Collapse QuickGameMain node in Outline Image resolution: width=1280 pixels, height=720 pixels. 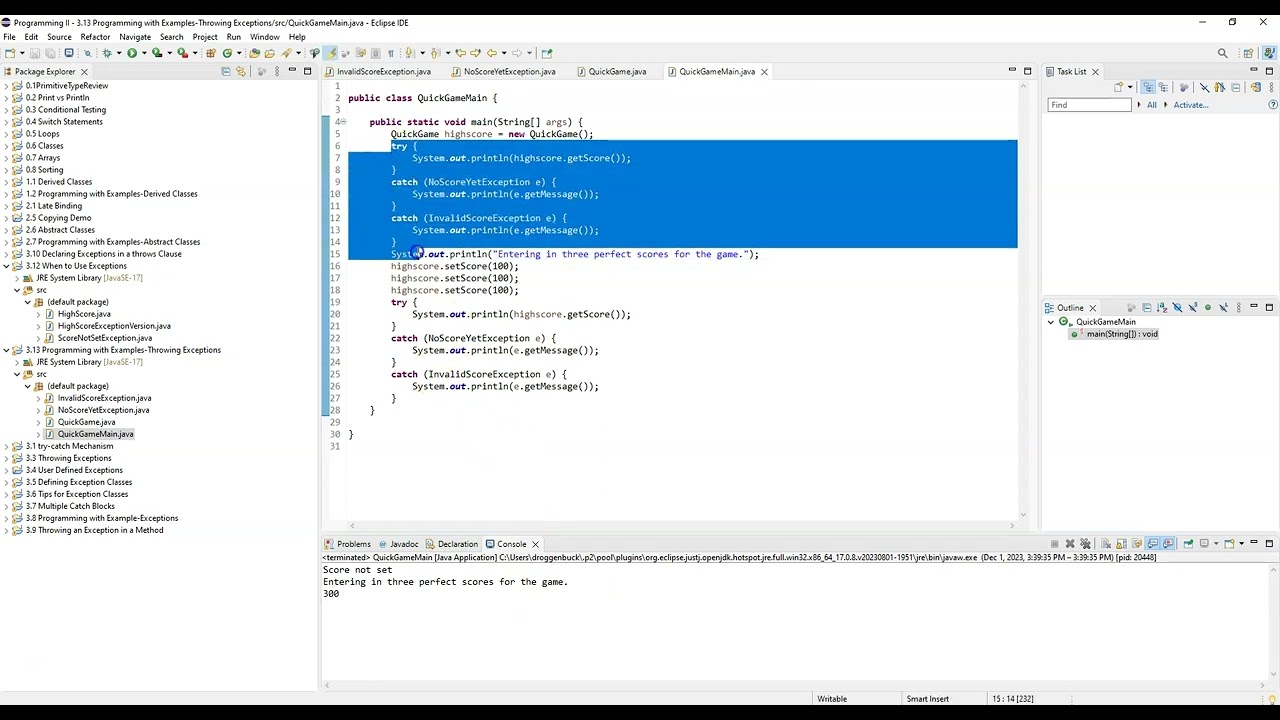click(1051, 322)
